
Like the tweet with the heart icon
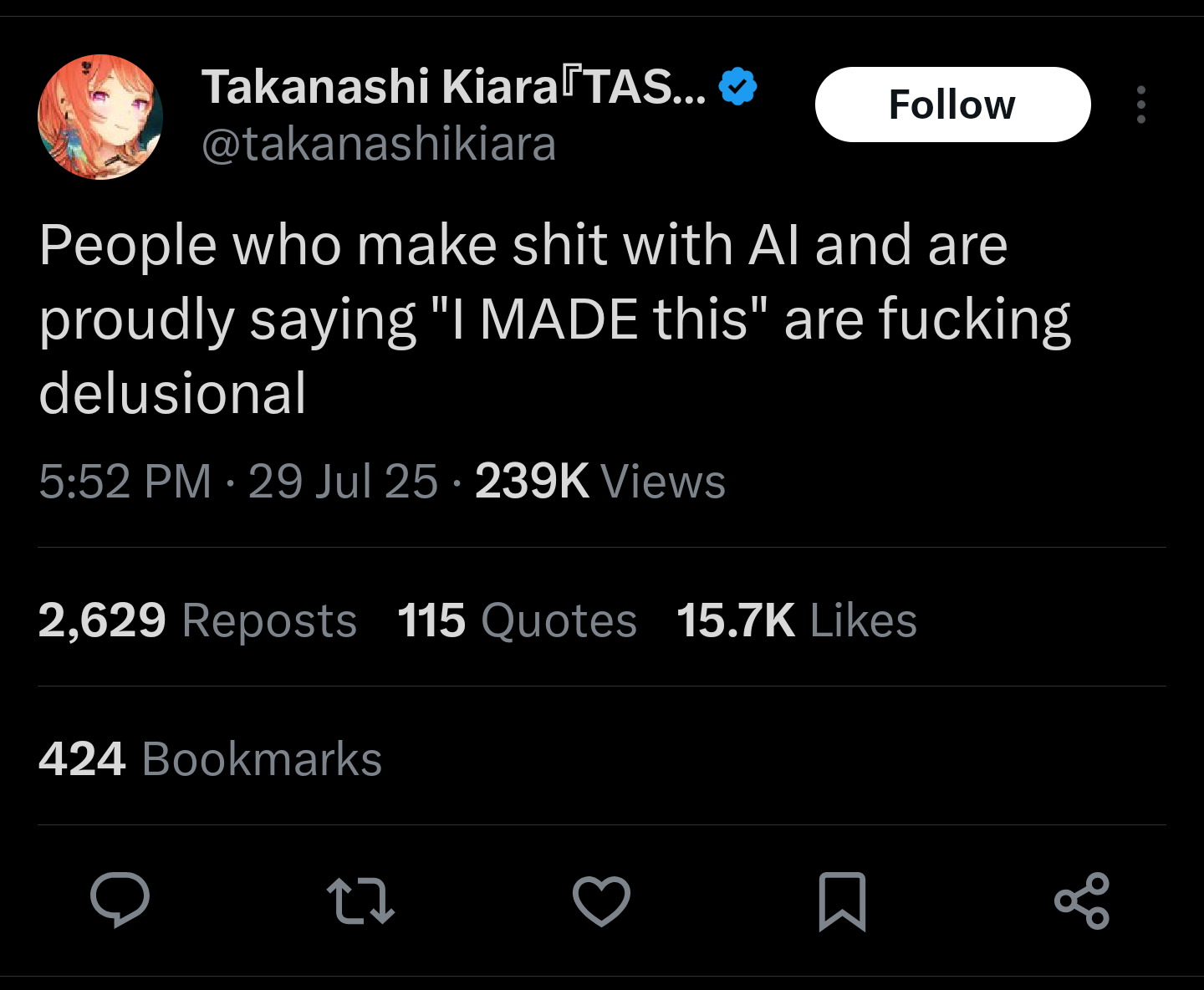pos(601,901)
